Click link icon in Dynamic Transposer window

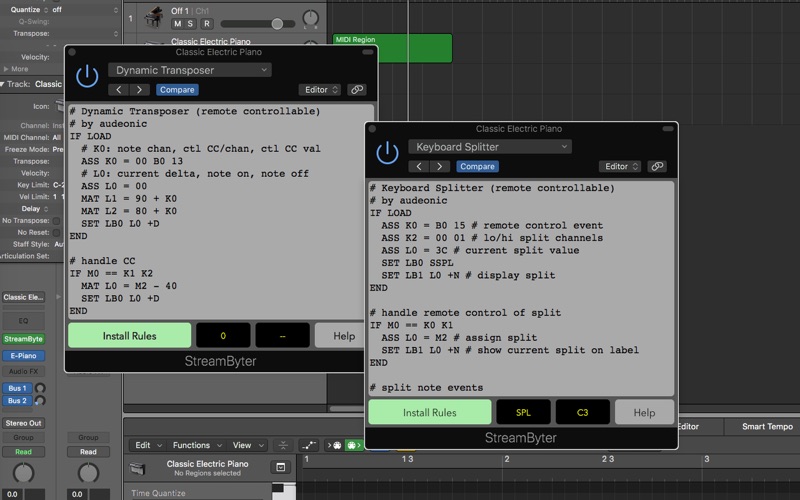(x=357, y=90)
